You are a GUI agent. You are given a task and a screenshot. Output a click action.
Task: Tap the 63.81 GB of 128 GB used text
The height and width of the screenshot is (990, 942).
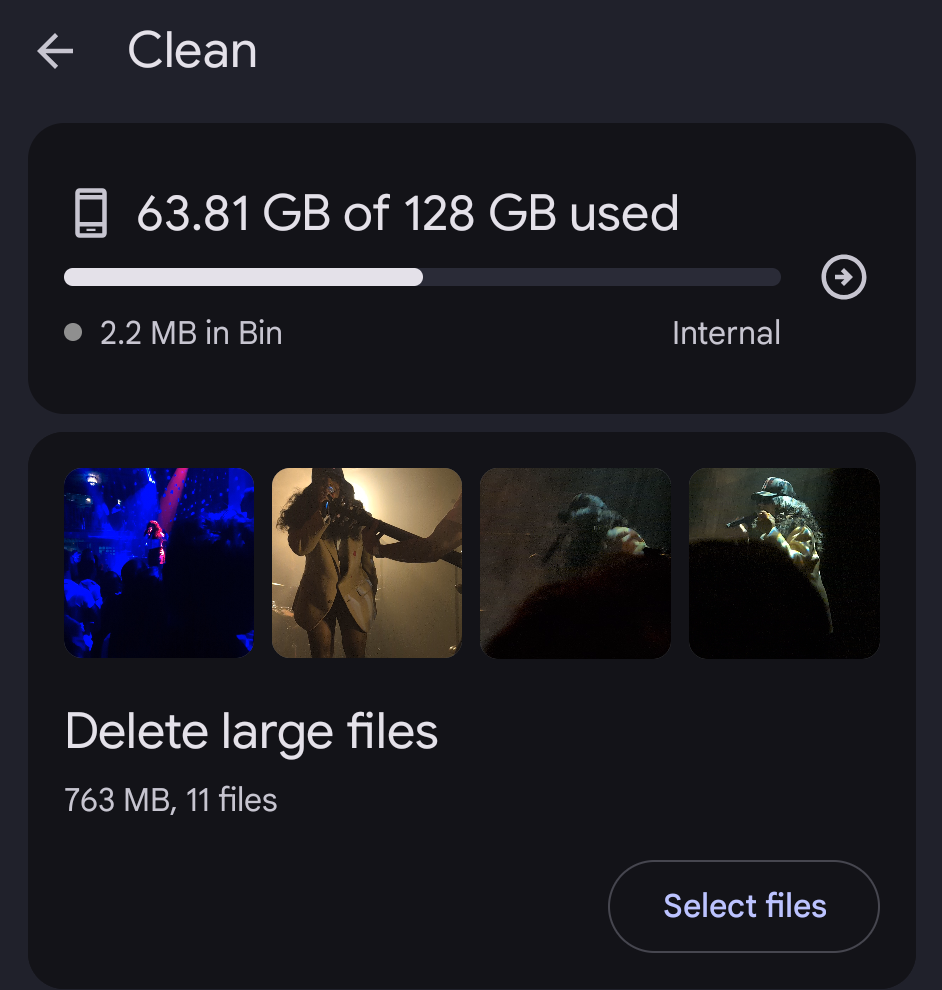(x=408, y=213)
